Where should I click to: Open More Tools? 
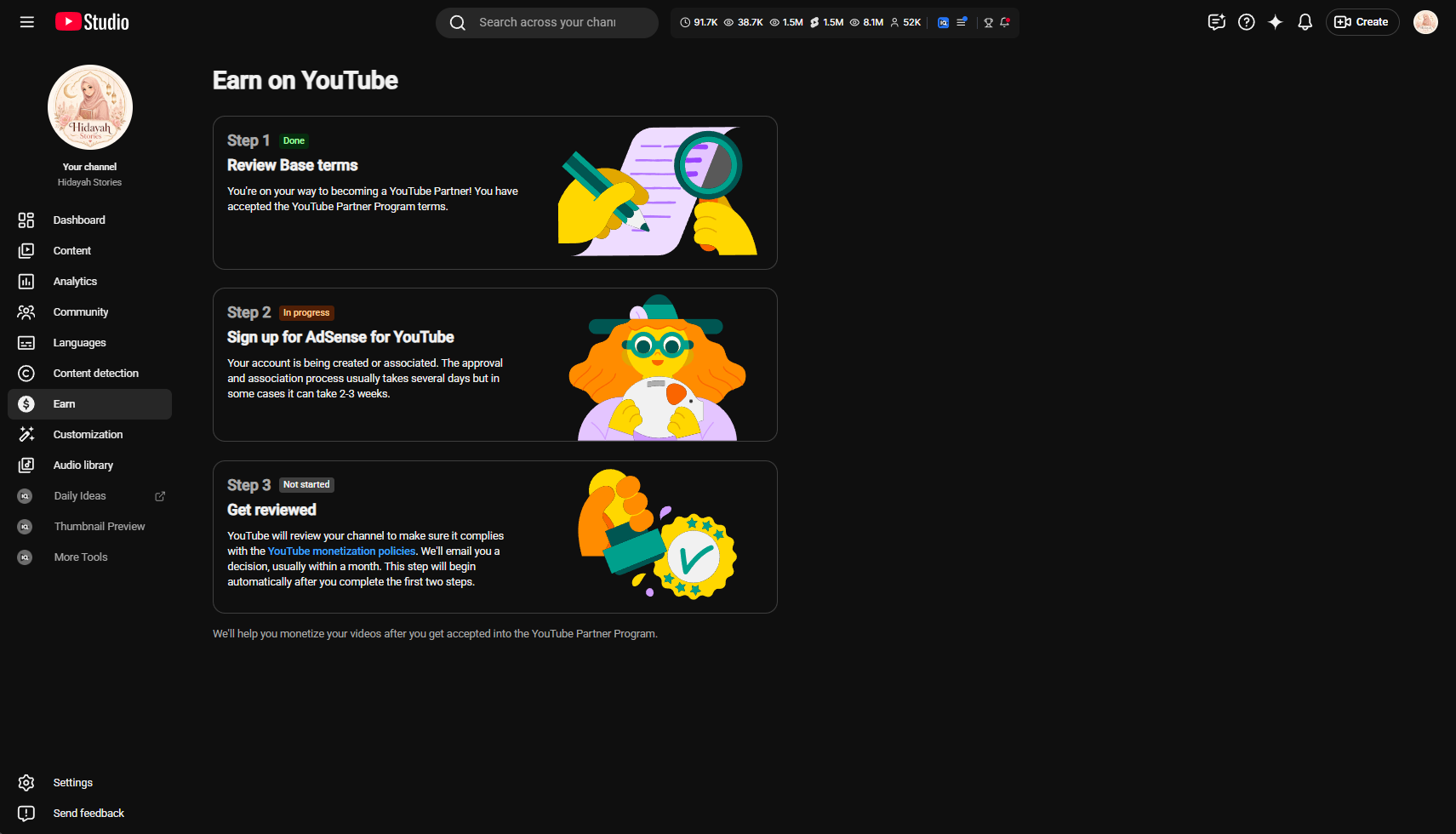tap(89, 557)
